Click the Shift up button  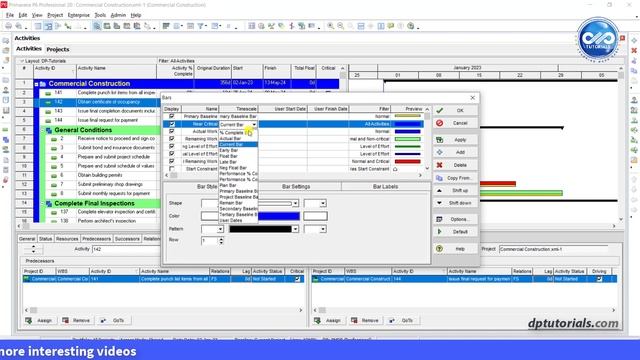click(x=455, y=191)
